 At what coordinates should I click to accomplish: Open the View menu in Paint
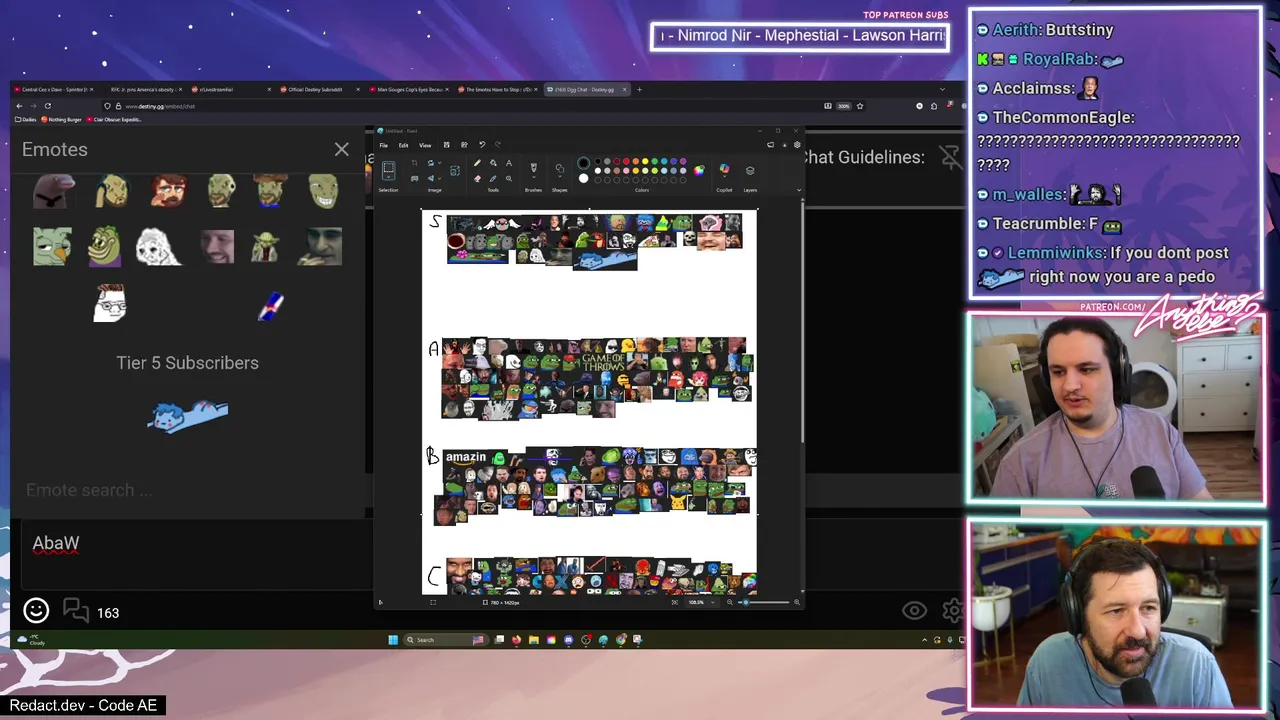[x=425, y=145]
